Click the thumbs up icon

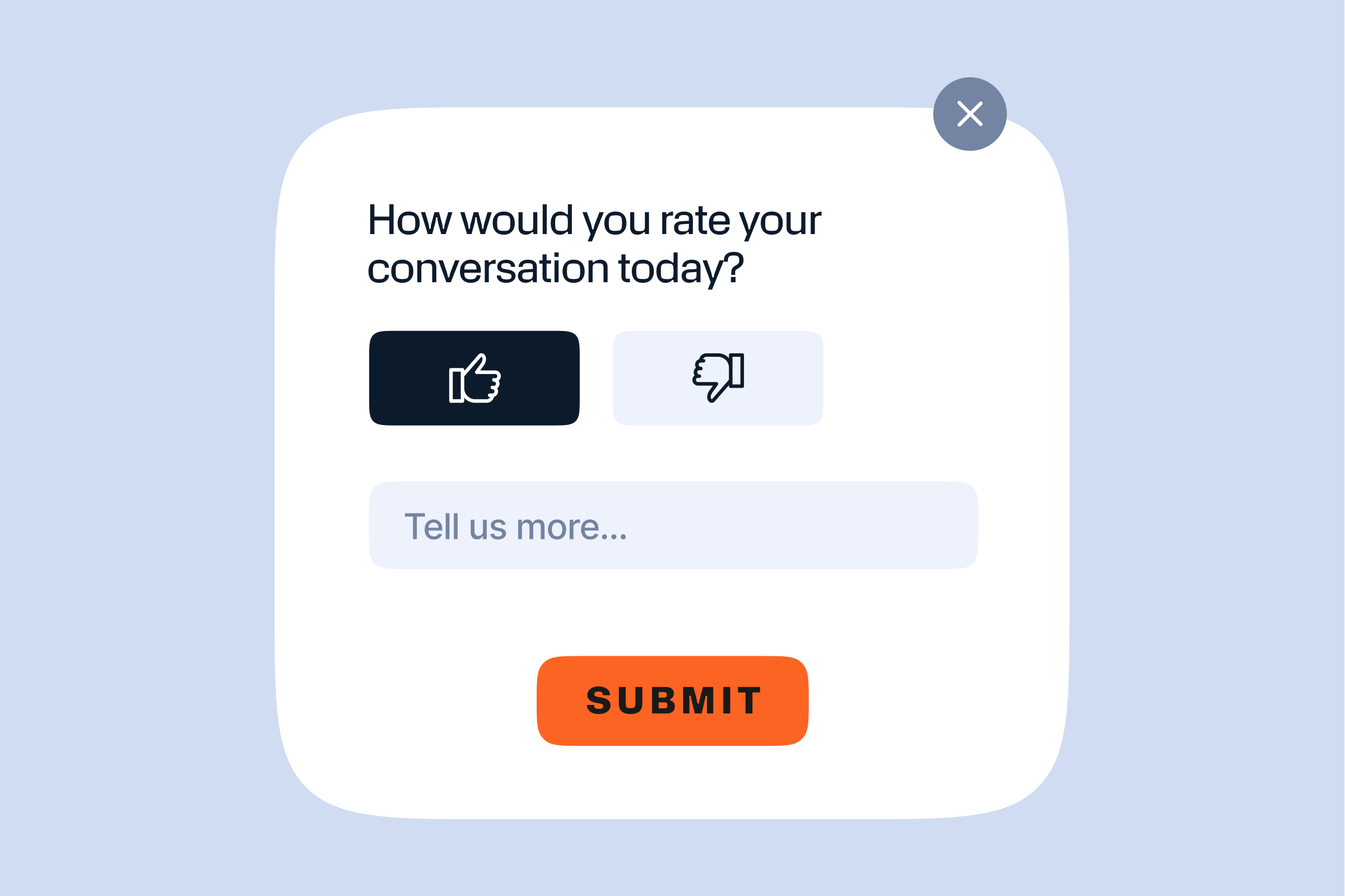(474, 379)
